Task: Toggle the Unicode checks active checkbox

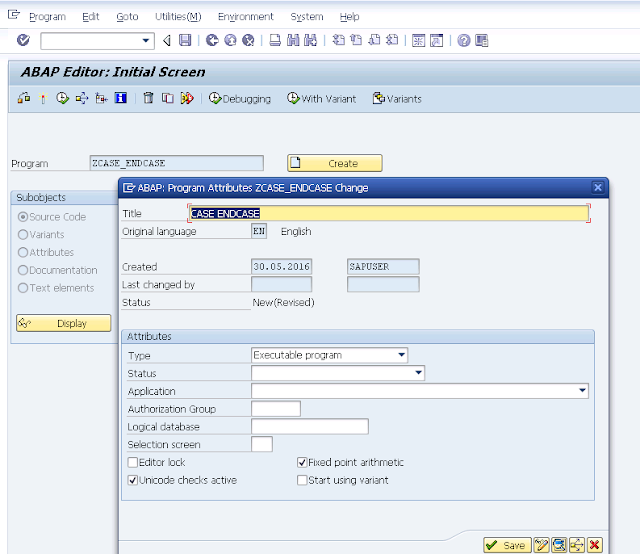Action: 133,480
